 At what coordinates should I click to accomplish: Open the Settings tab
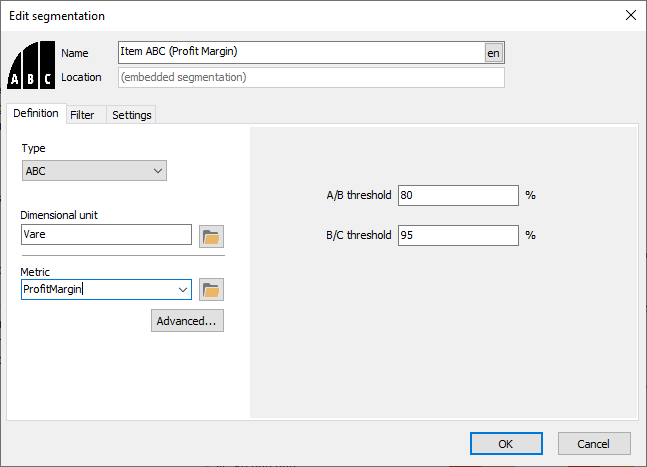(x=132, y=115)
